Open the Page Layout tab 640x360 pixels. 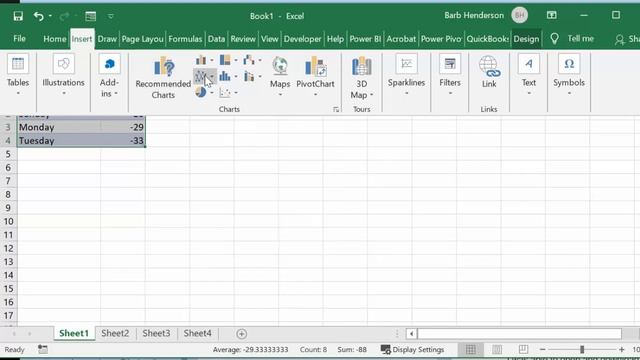click(142, 39)
